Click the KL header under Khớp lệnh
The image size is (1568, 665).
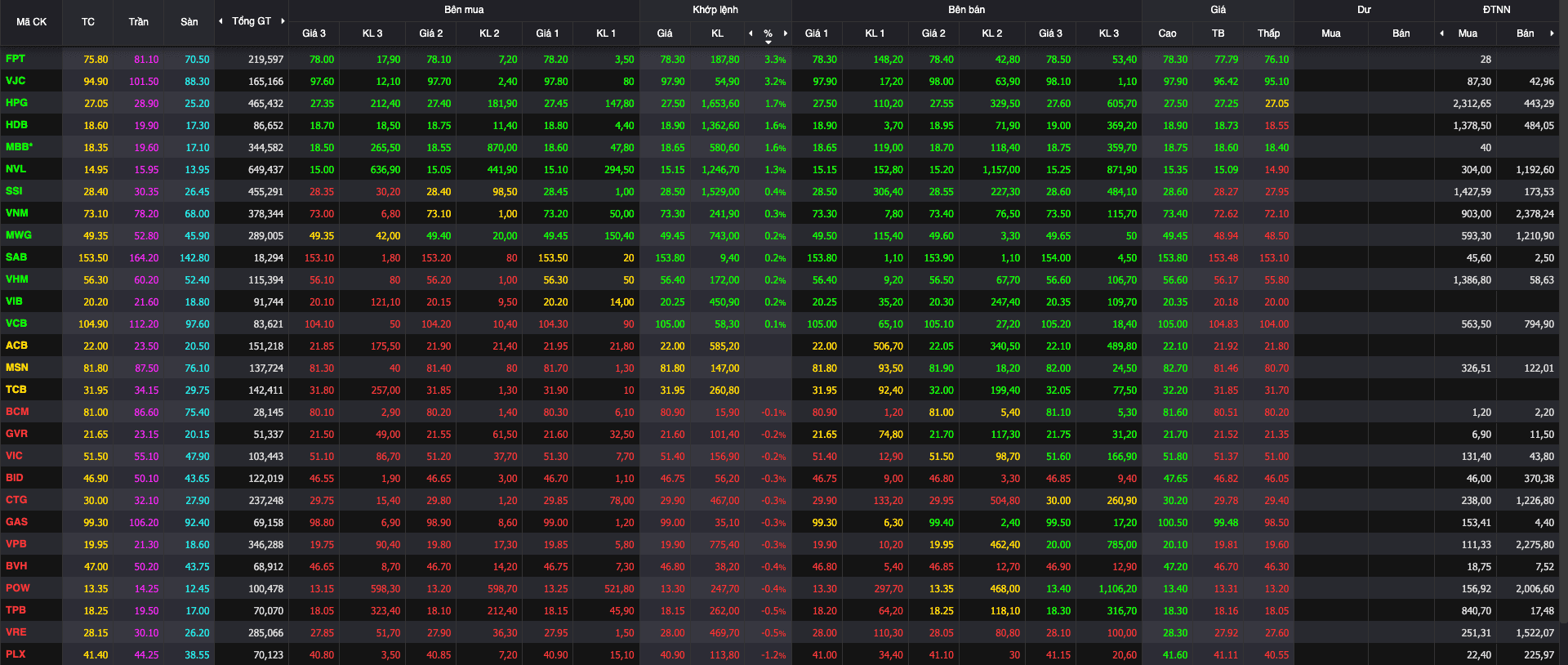718,33
